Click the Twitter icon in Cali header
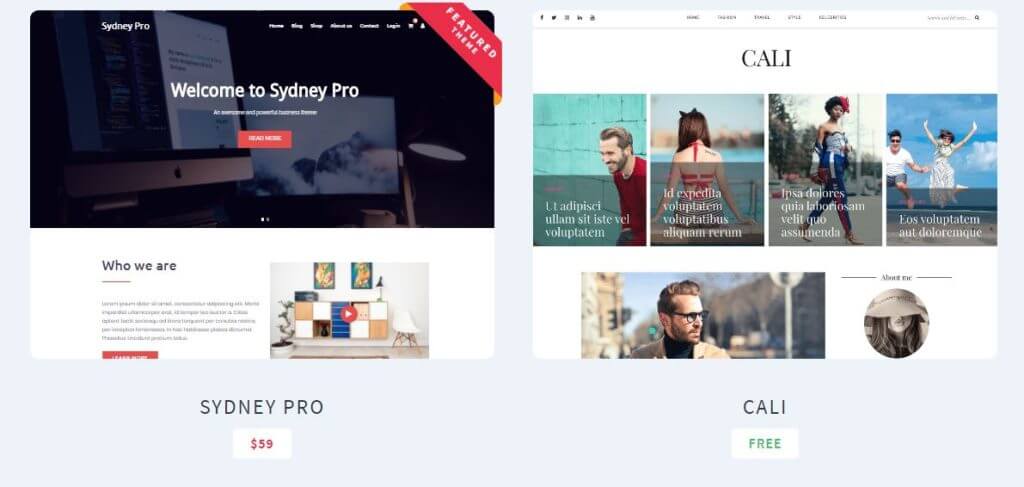This screenshot has width=1024, height=487. click(554, 18)
